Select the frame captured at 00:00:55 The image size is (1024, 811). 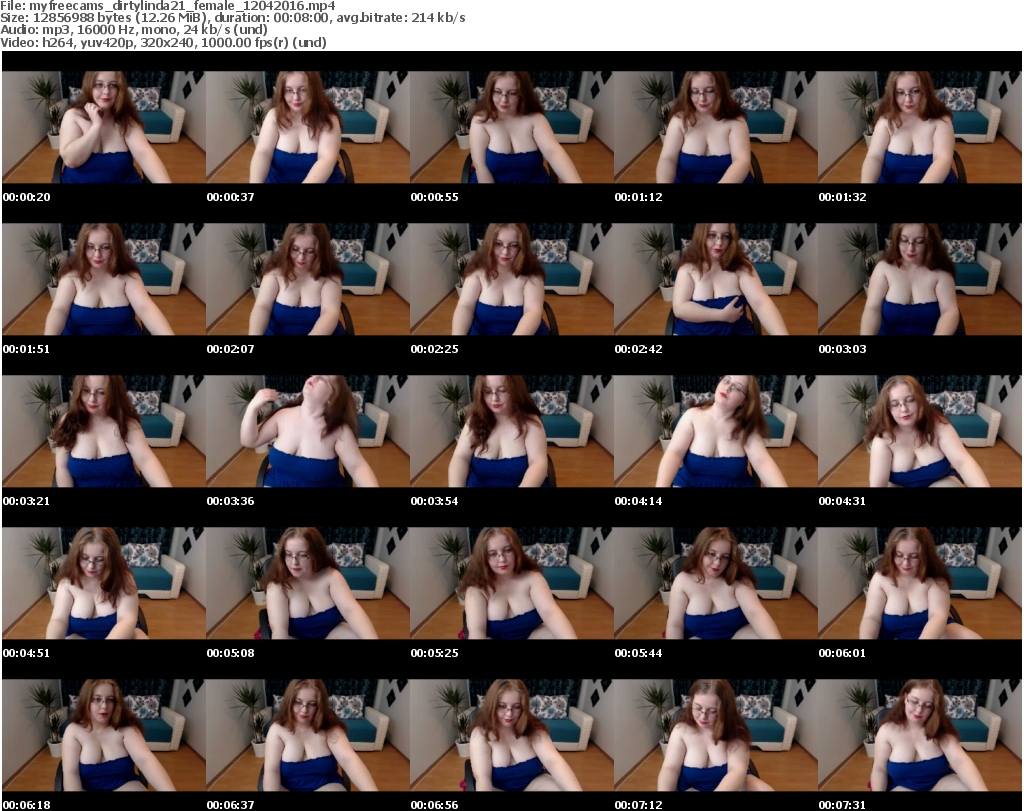click(511, 127)
